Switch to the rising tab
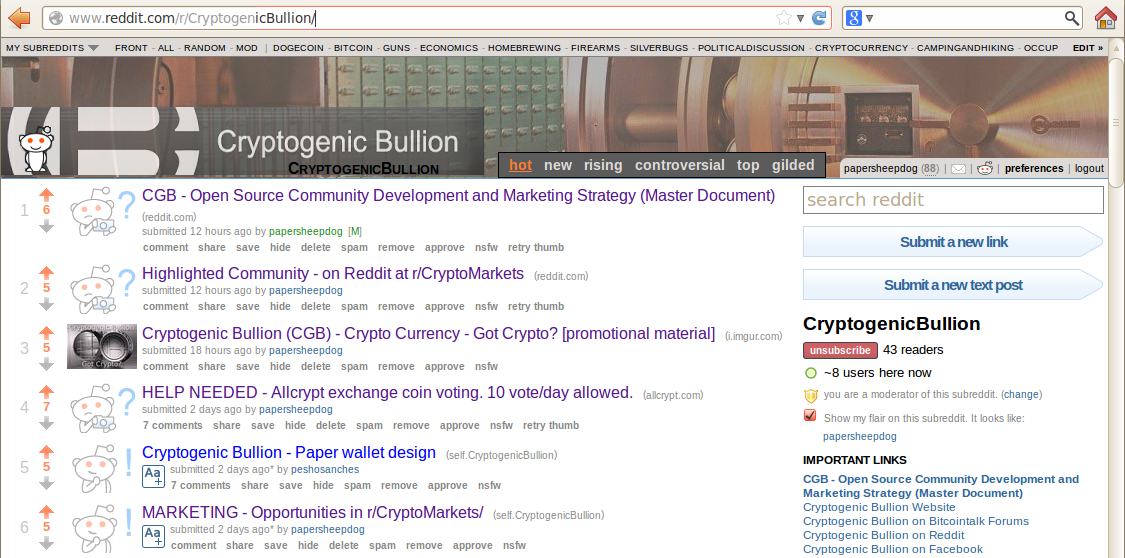This screenshot has height=558, width=1125. point(603,165)
